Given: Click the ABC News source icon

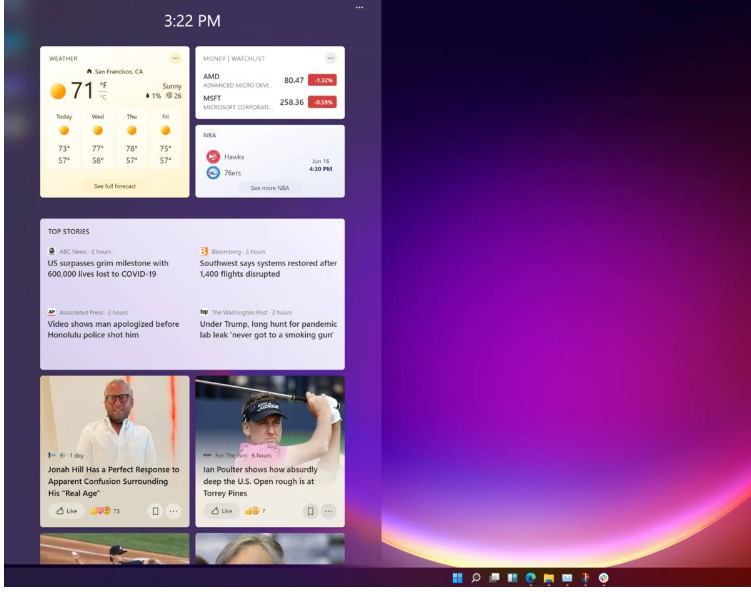Looking at the screenshot, I should tap(52, 251).
